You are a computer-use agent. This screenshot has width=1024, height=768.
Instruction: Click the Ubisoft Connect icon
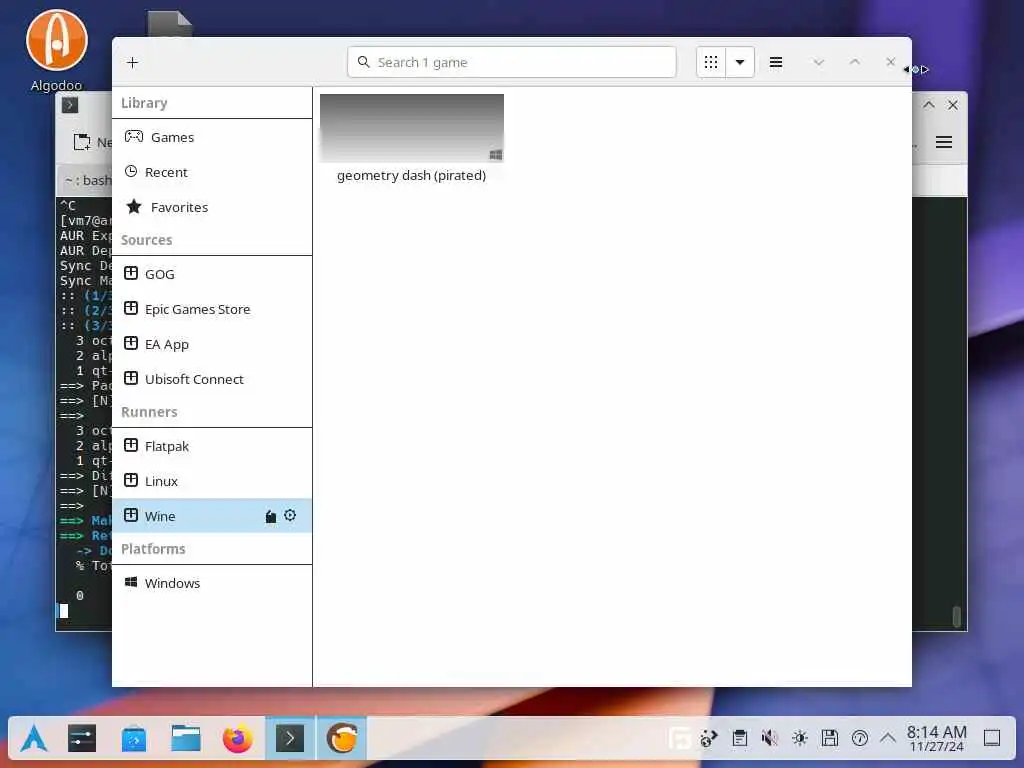click(x=131, y=378)
